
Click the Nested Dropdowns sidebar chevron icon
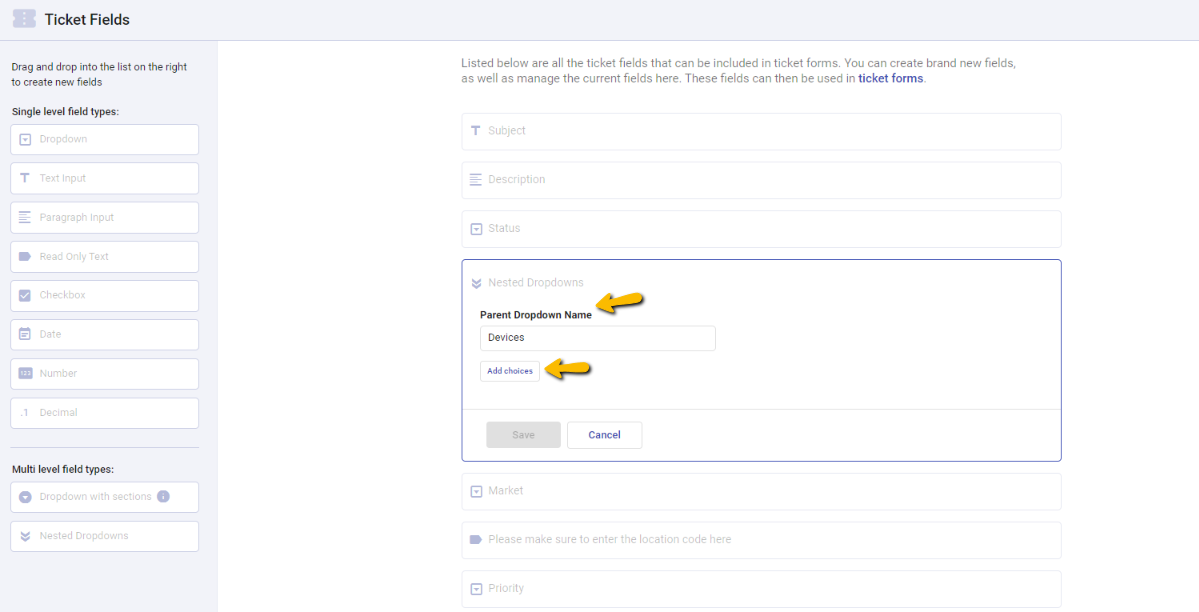coord(24,536)
